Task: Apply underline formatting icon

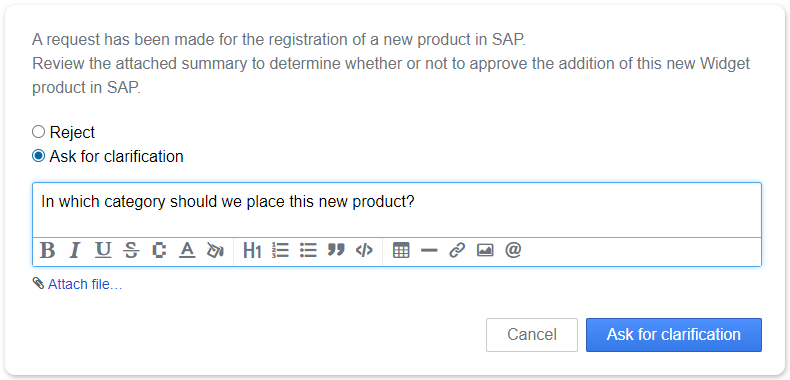Action: point(103,250)
